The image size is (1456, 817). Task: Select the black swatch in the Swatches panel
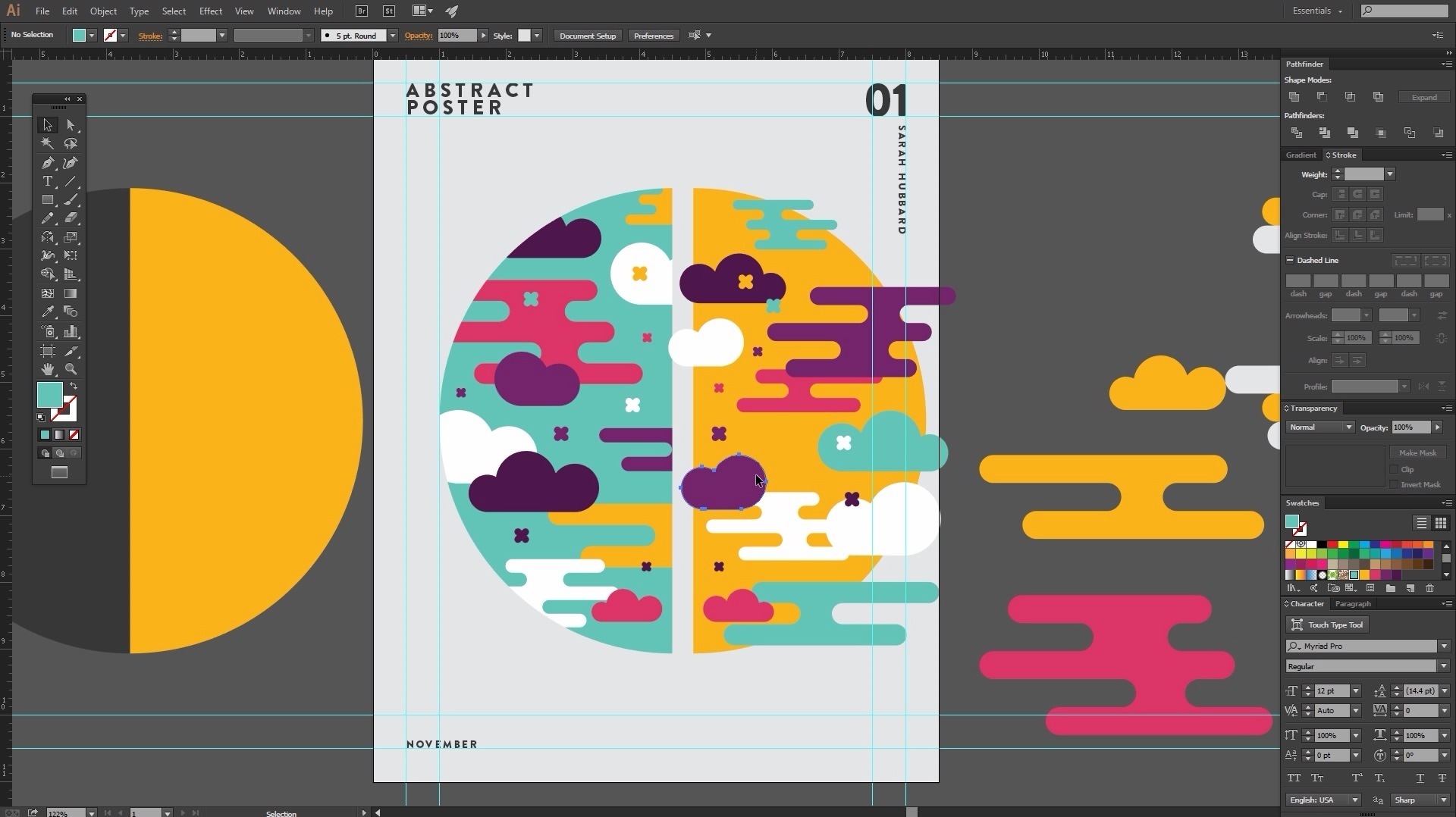1323,543
